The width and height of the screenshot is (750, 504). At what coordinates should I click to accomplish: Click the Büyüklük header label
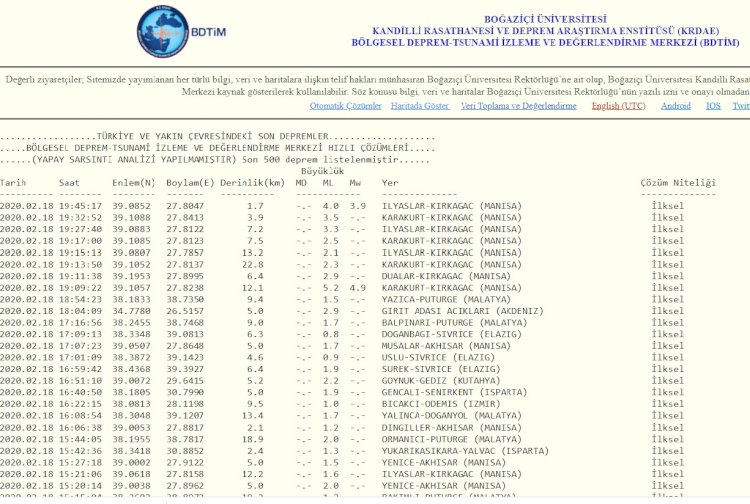(322, 171)
